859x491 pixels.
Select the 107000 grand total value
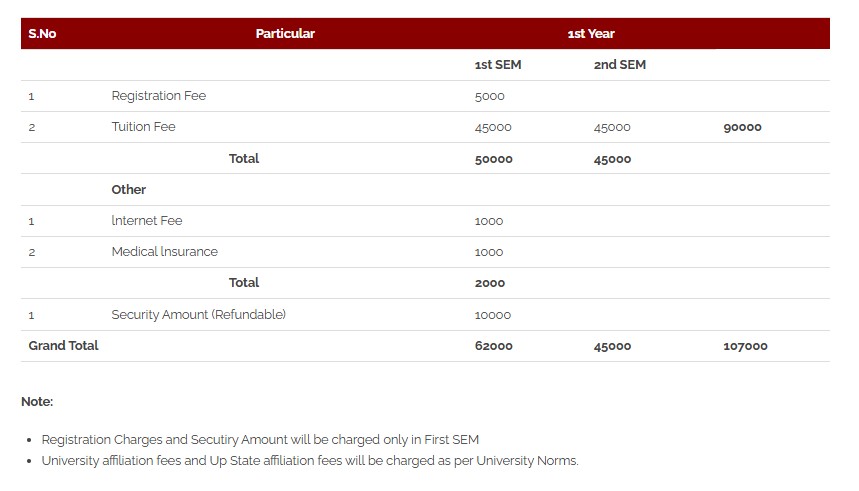[745, 346]
